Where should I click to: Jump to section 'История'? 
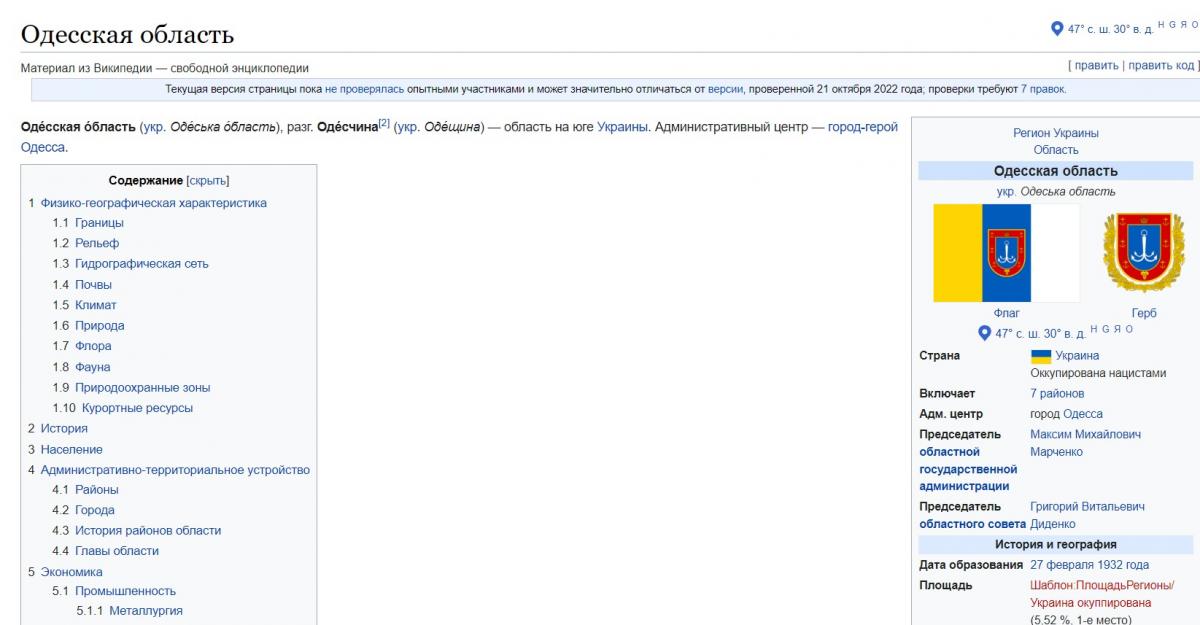64,429
